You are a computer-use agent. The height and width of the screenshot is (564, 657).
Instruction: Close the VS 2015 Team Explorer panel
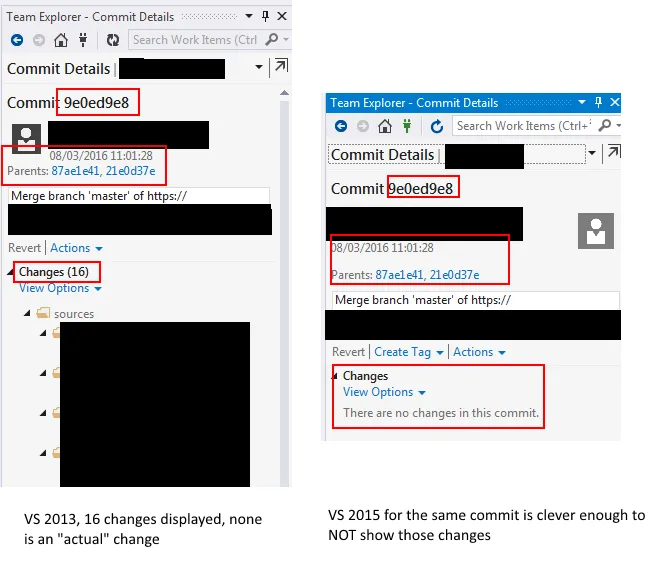[x=615, y=102]
